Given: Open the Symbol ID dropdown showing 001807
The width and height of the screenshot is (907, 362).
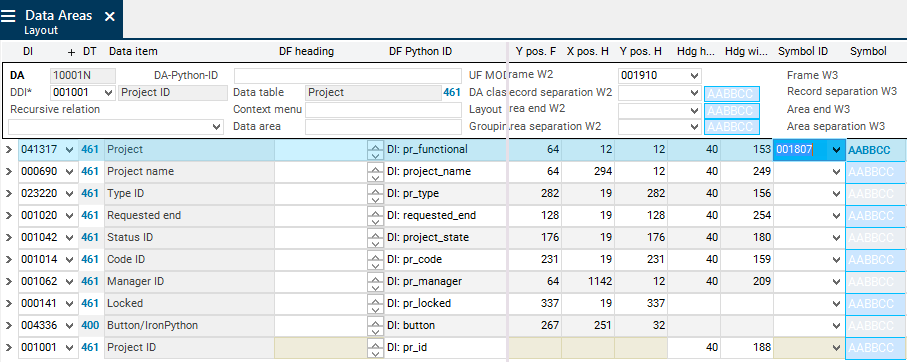Looking at the screenshot, I should point(836,150).
